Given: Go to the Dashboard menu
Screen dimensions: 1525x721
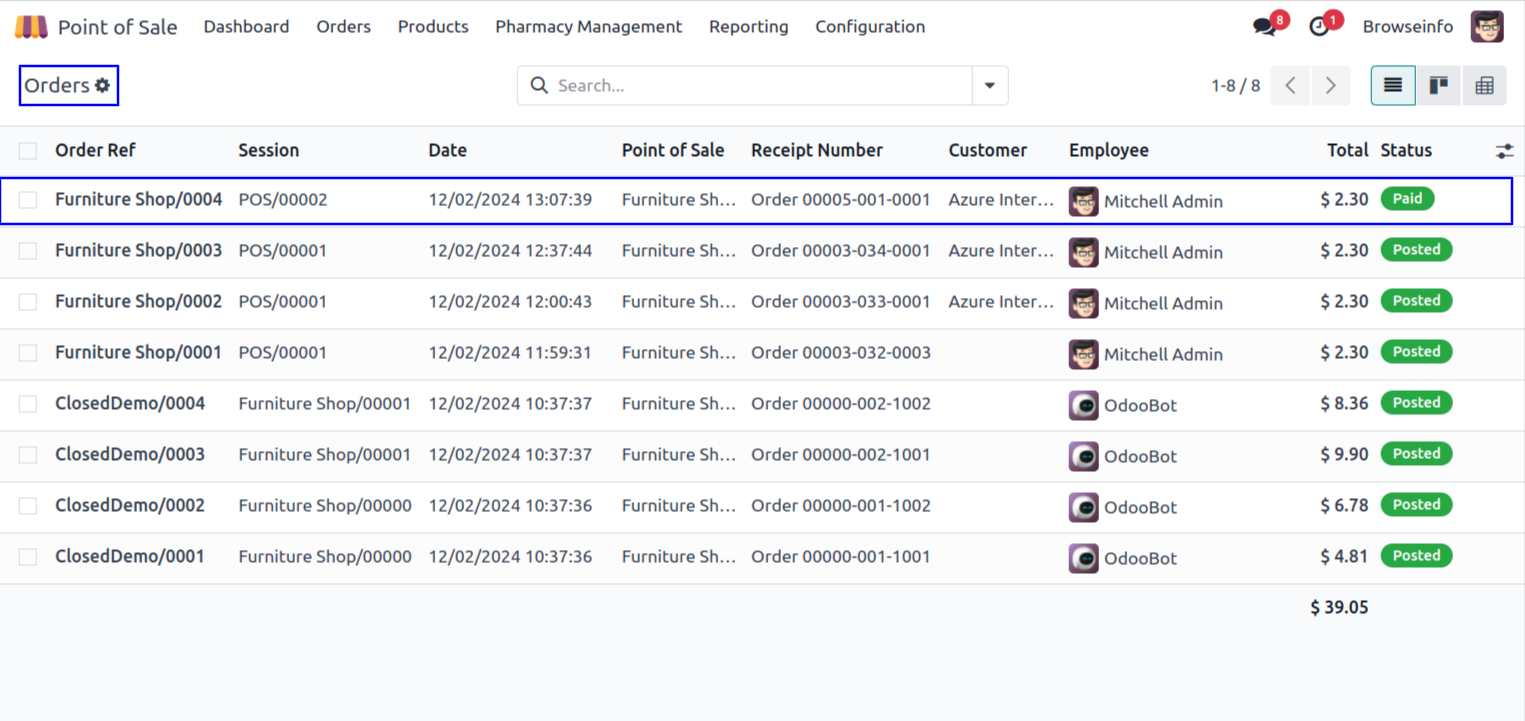Looking at the screenshot, I should pyautogui.click(x=246, y=27).
